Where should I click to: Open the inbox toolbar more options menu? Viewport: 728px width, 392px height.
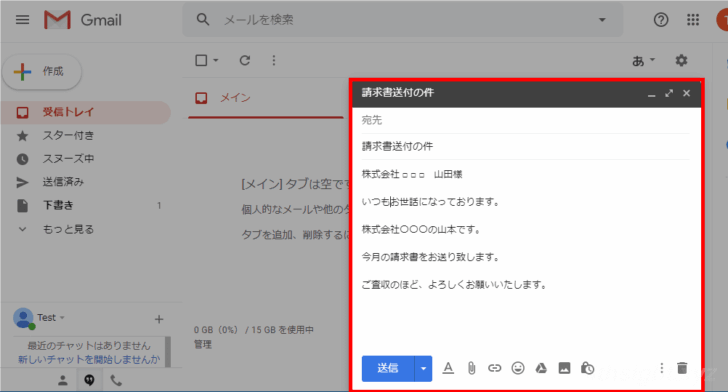pyautogui.click(x=274, y=60)
